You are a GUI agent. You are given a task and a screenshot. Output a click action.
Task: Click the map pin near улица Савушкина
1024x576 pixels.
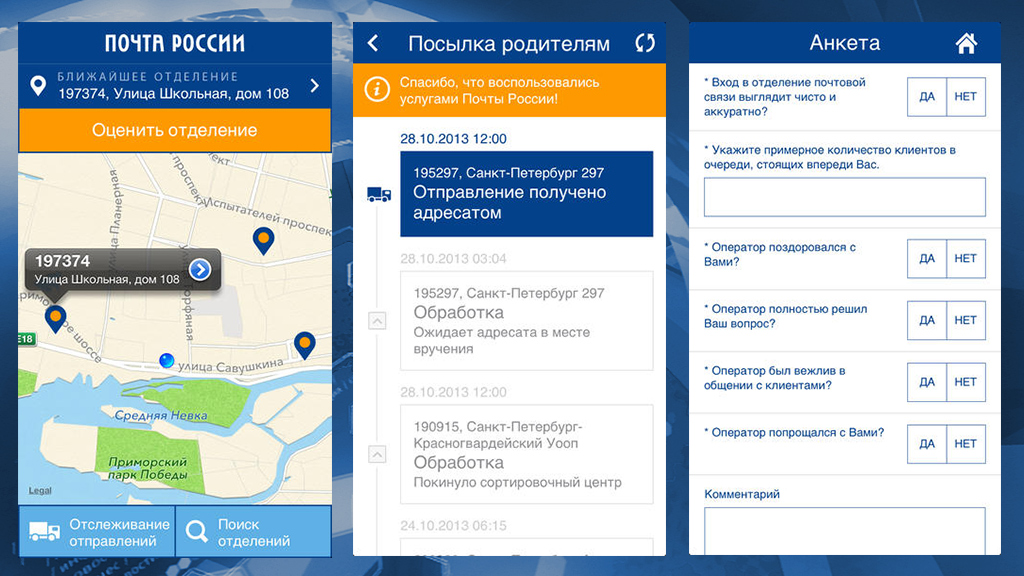point(305,345)
